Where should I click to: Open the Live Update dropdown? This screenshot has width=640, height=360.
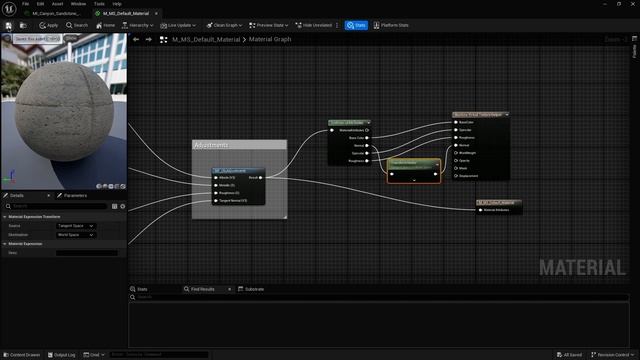click(178, 25)
